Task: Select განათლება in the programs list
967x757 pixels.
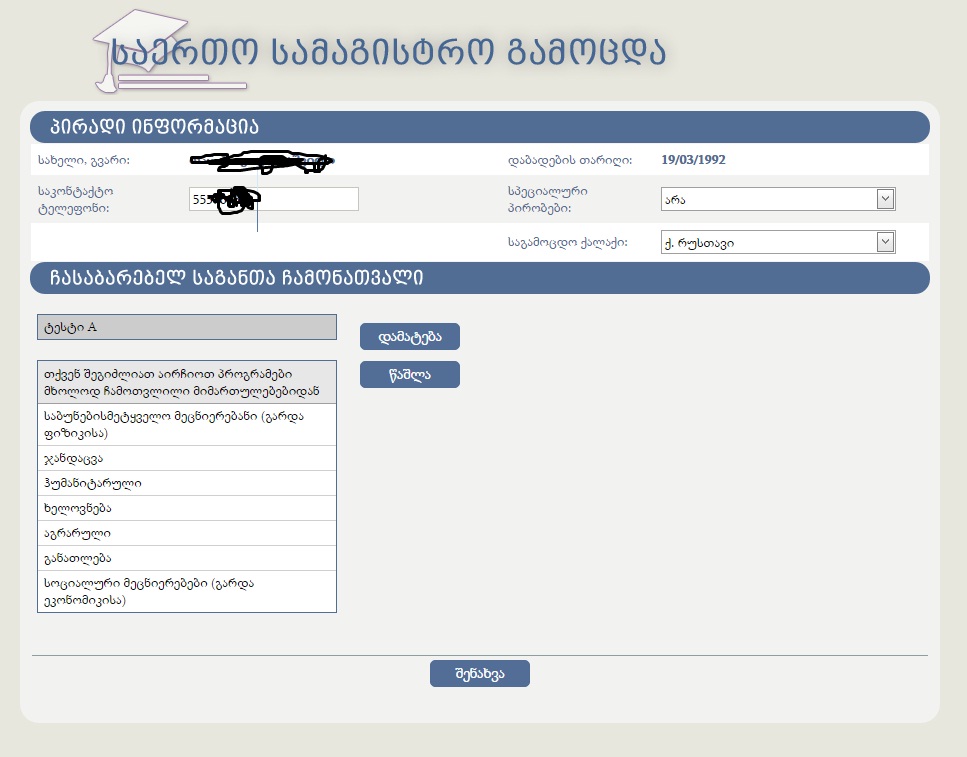Action: 187,558
